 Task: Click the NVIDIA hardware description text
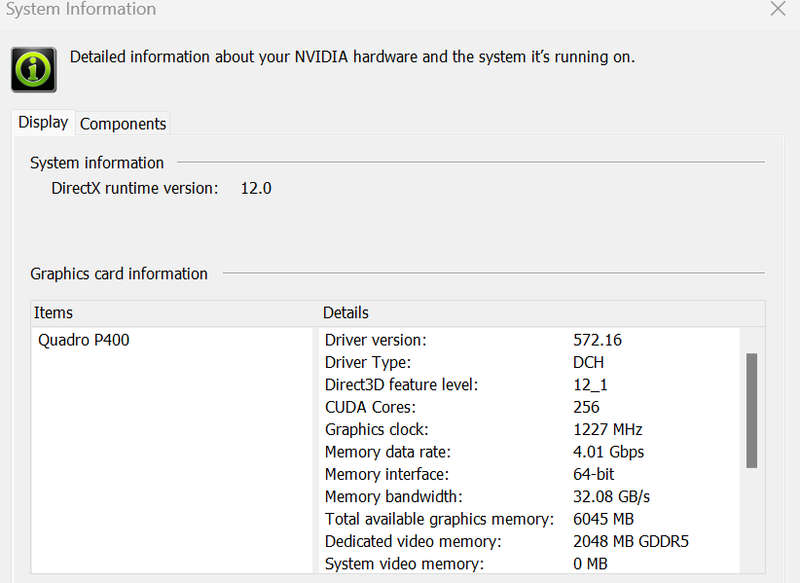tap(352, 57)
